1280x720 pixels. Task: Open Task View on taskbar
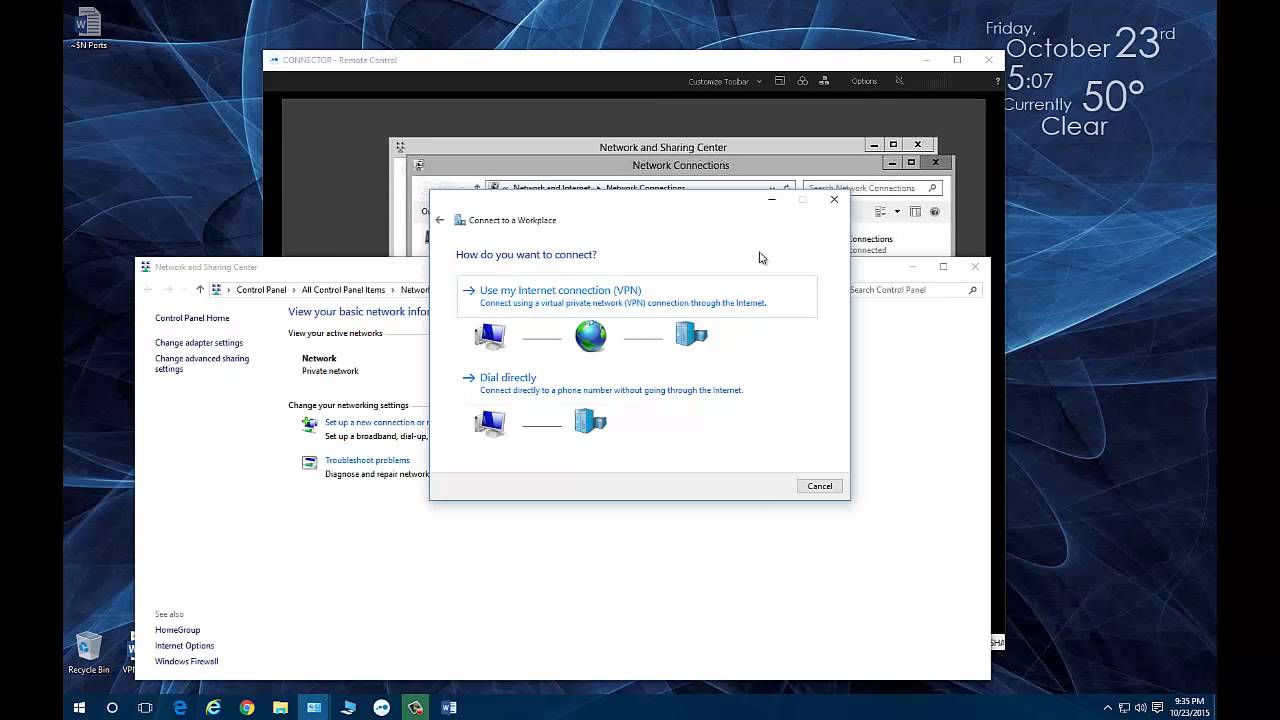click(x=145, y=707)
